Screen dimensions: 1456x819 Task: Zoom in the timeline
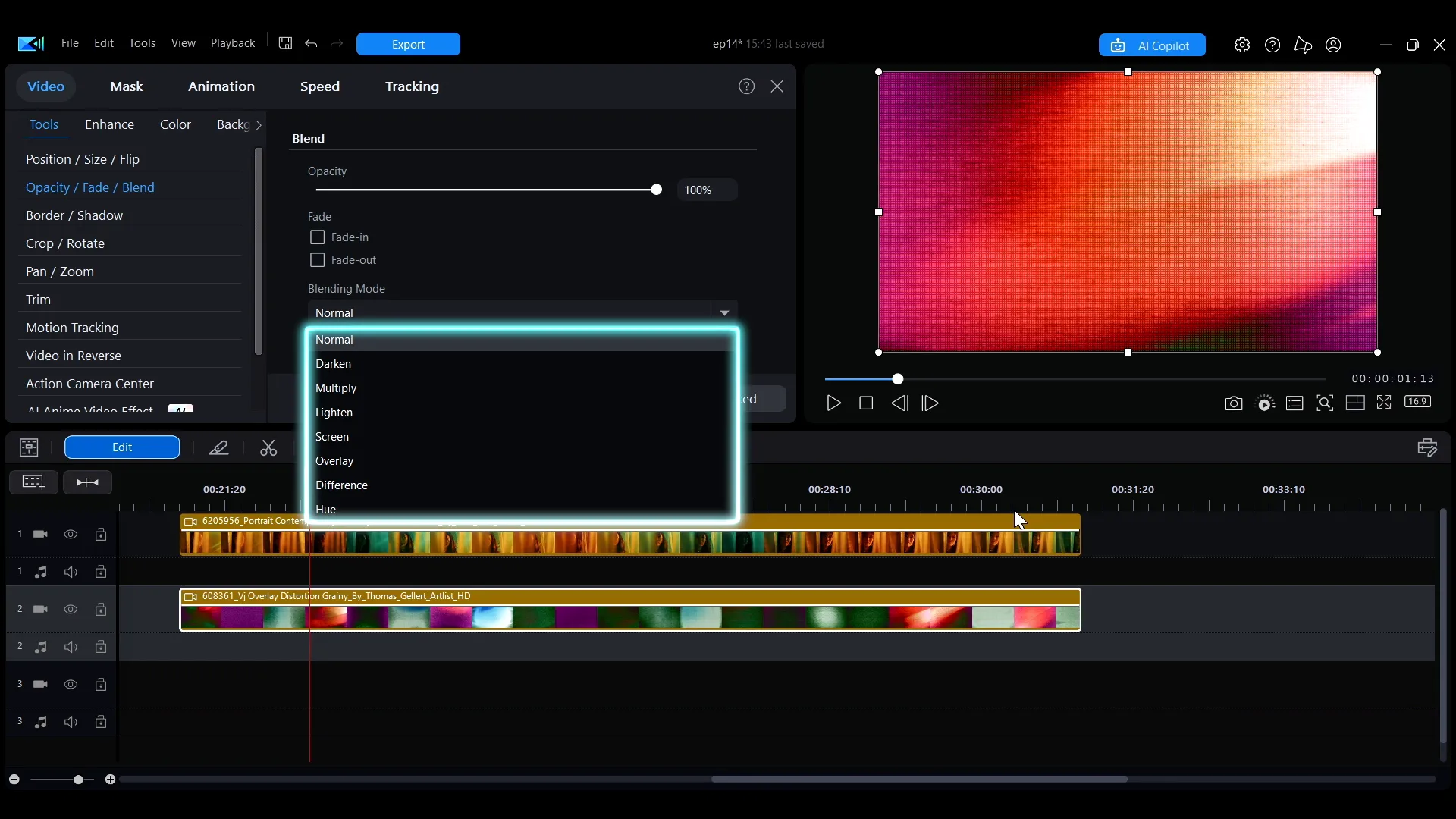110,780
